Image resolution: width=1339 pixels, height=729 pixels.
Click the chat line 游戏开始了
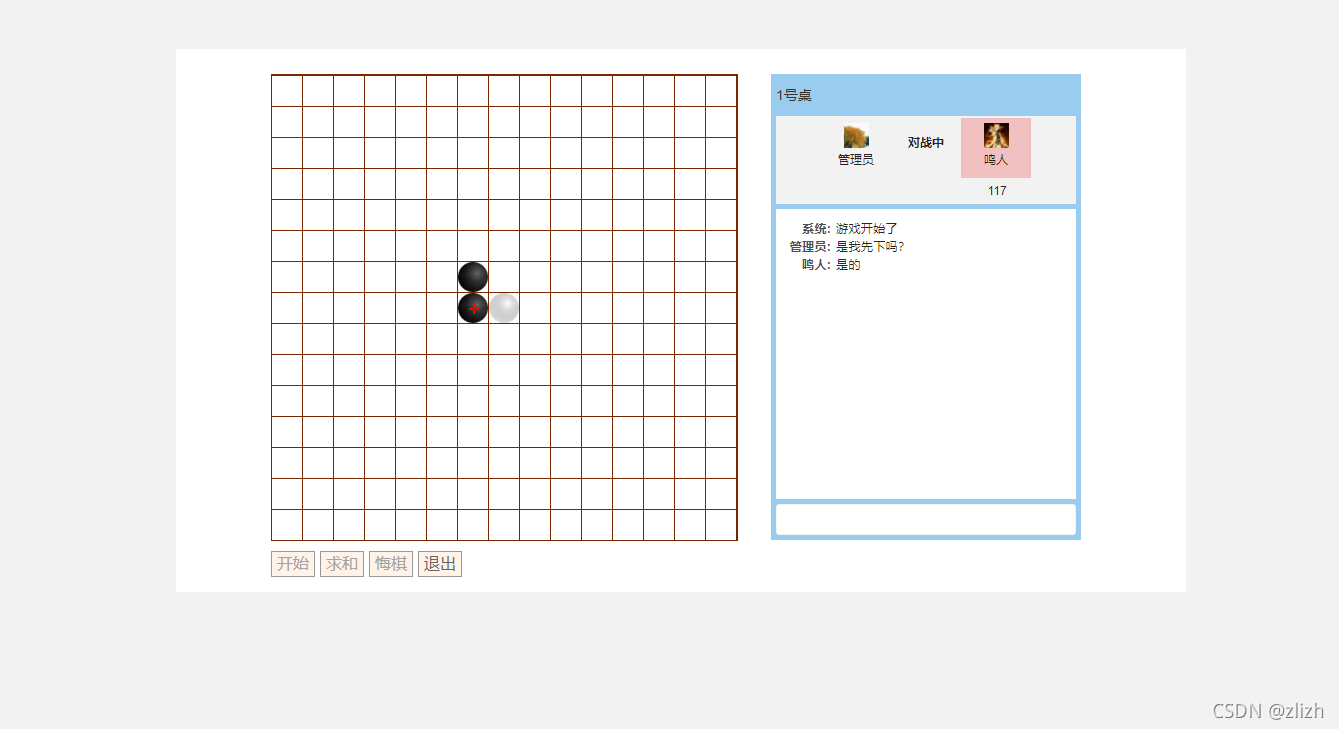(867, 229)
